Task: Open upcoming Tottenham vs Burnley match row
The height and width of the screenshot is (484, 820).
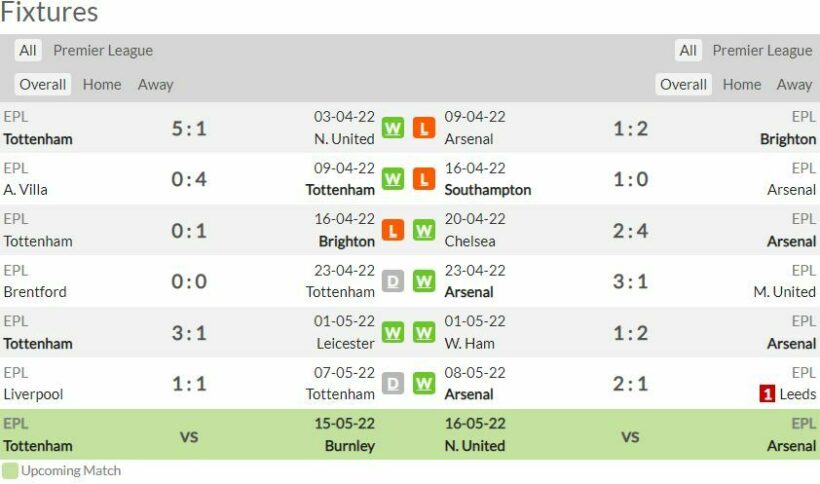Action: click(189, 435)
